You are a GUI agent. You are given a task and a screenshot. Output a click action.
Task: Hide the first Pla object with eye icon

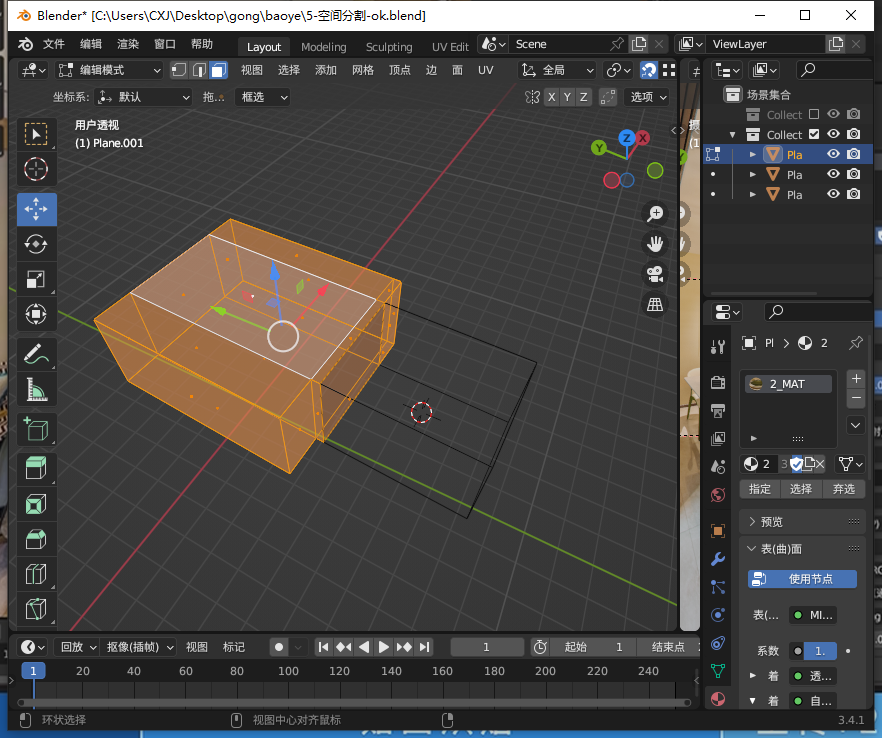pyautogui.click(x=833, y=154)
